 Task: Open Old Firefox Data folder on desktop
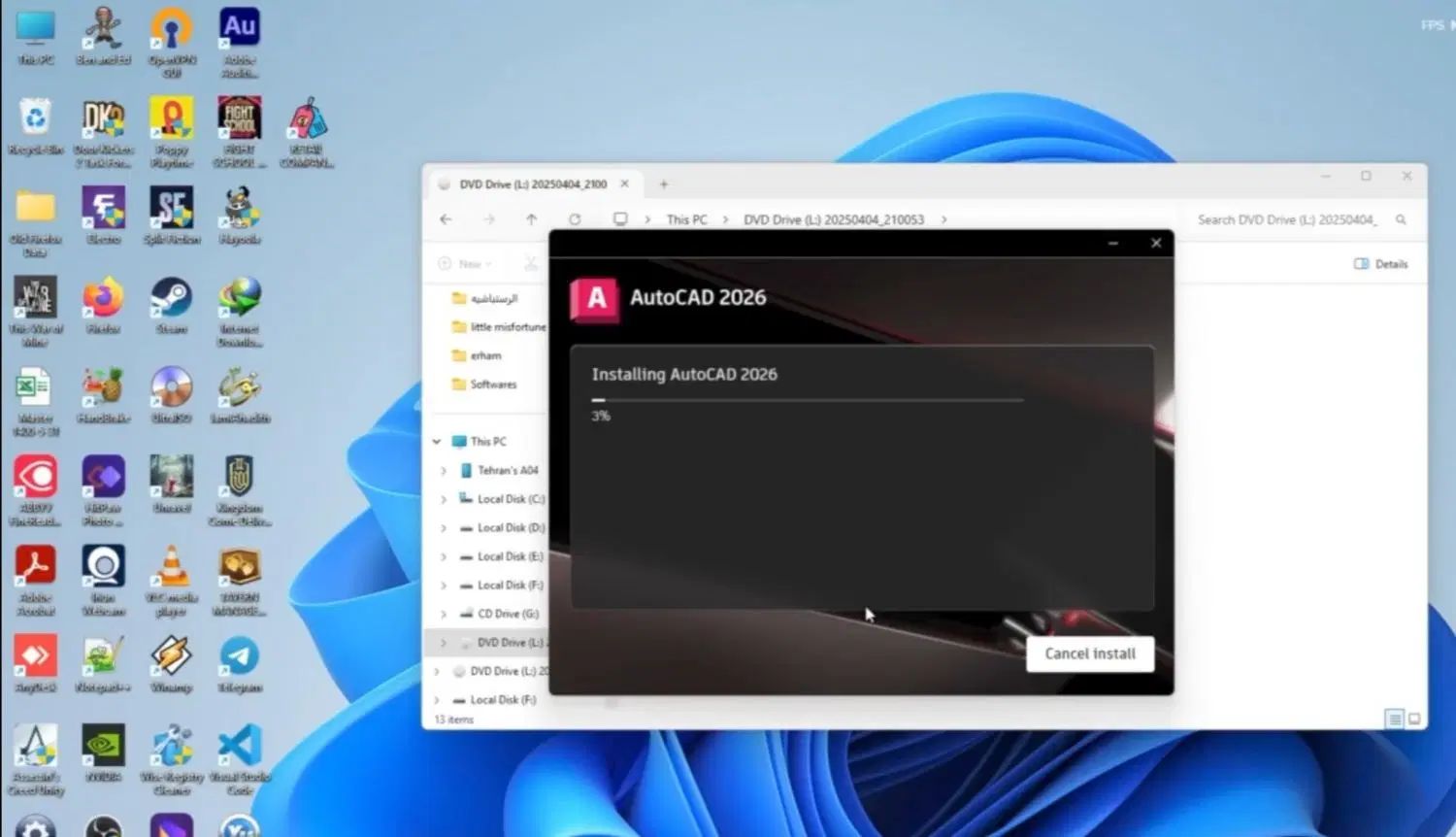pyautogui.click(x=35, y=221)
